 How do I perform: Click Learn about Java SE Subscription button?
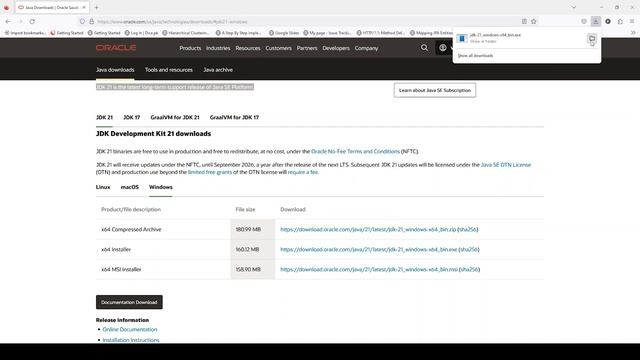click(x=435, y=90)
